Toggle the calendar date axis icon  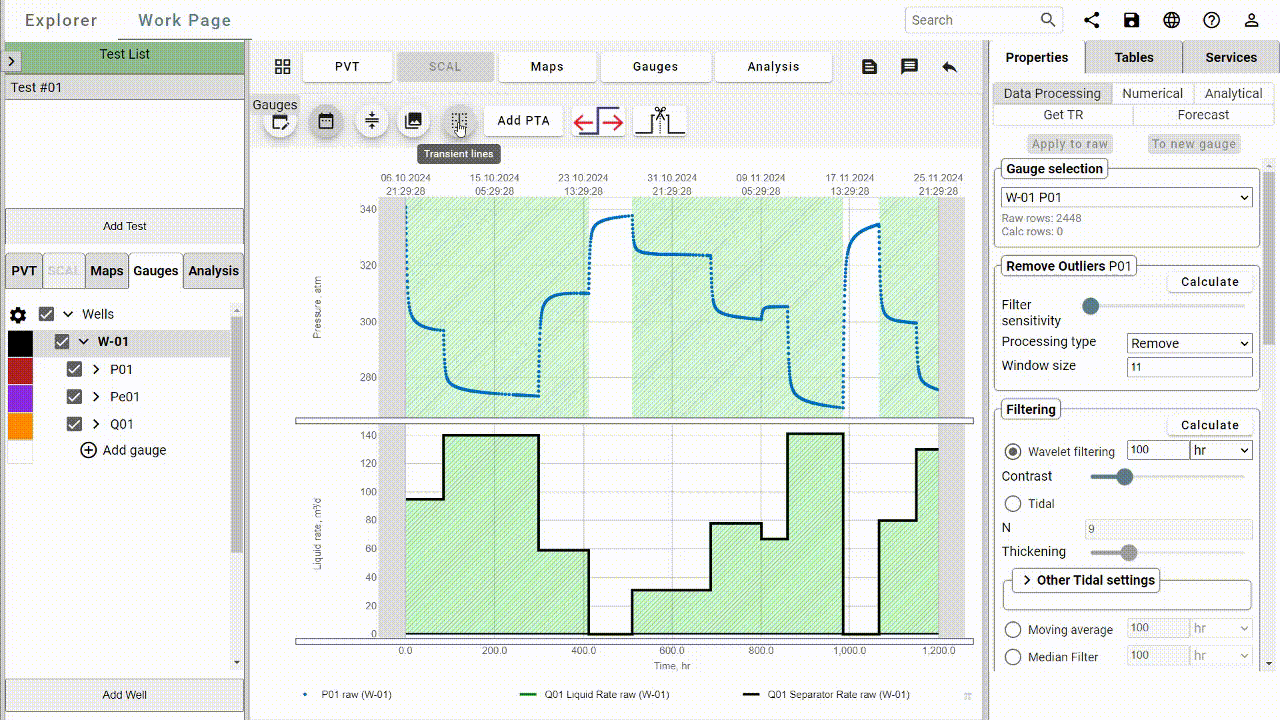point(326,121)
